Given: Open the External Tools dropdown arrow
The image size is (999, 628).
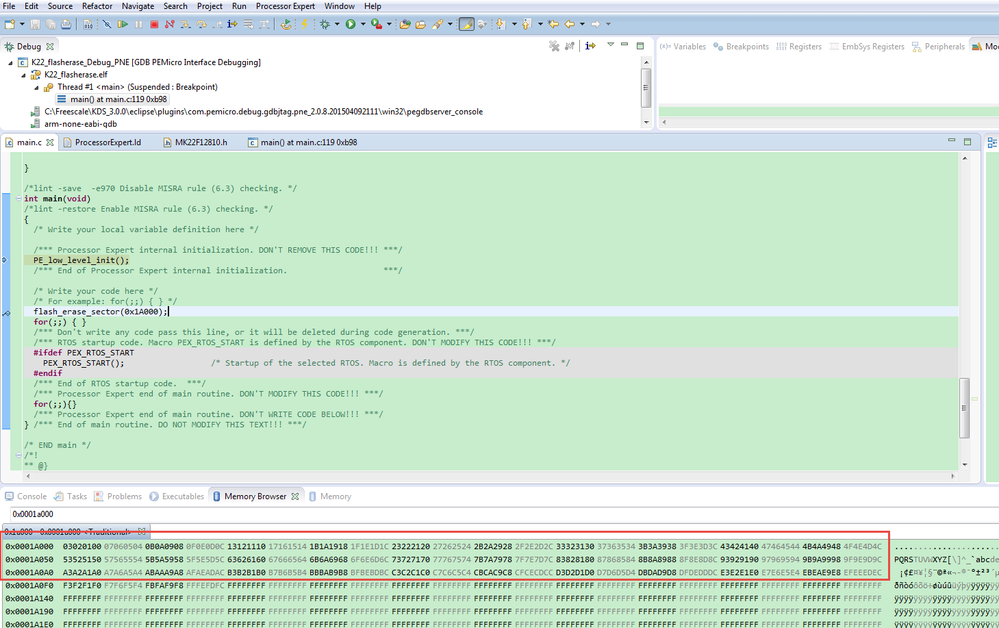Looking at the screenshot, I should click(389, 24).
